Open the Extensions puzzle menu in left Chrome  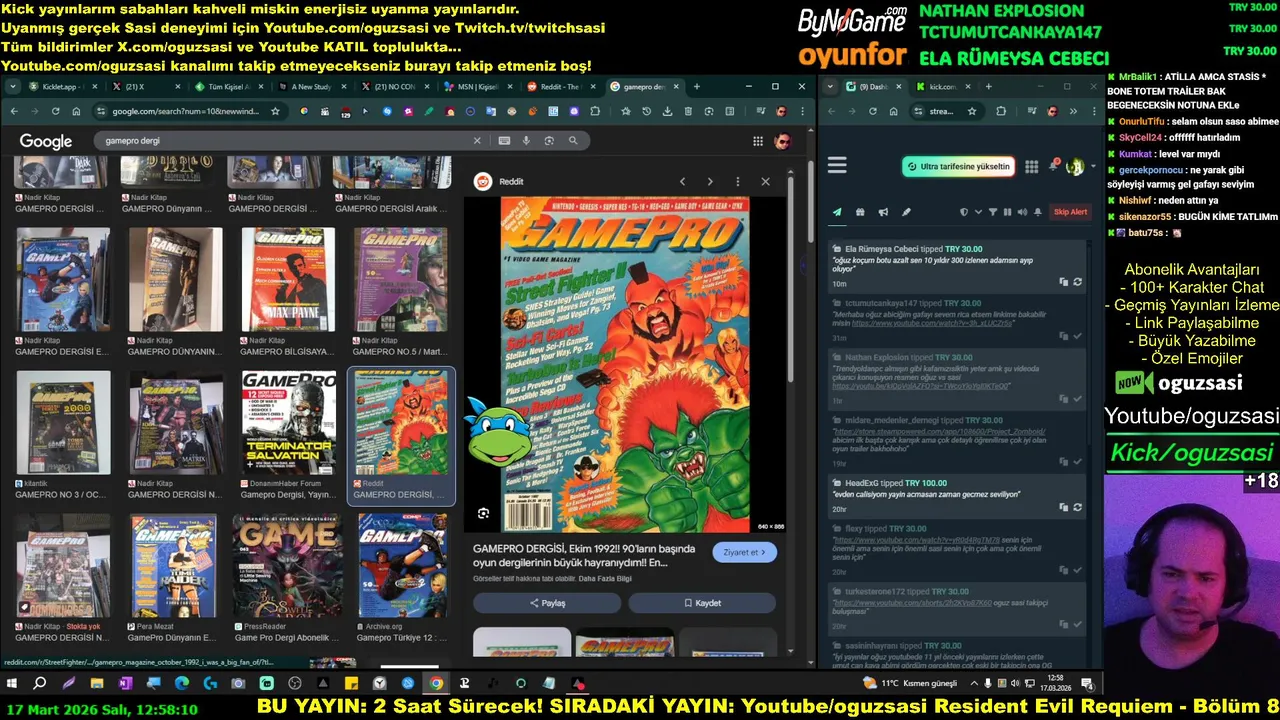coord(595,111)
